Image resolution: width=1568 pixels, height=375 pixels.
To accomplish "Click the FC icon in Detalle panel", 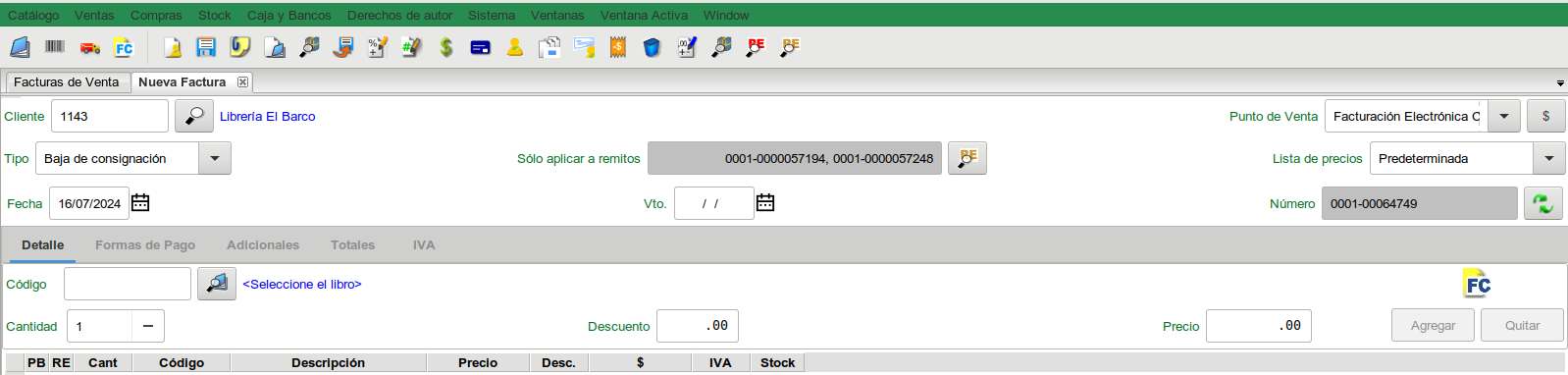I will (1477, 284).
